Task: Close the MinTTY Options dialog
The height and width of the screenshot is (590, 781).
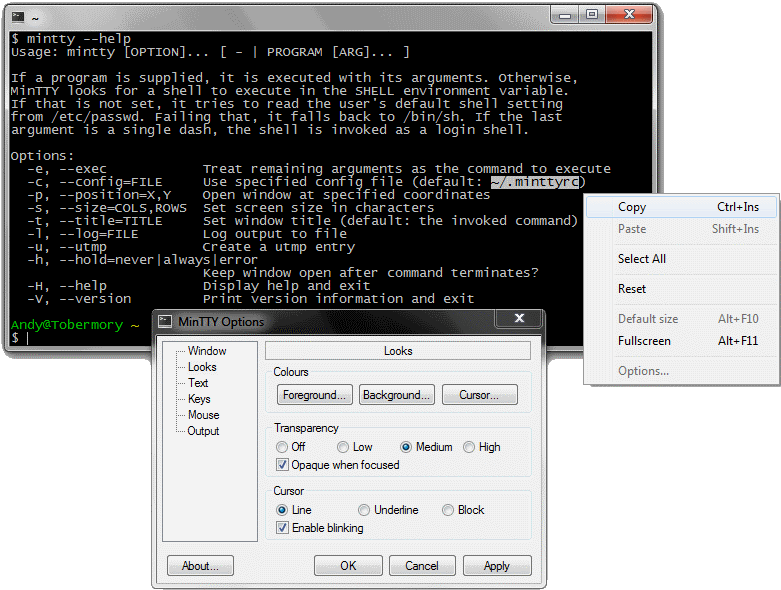Action: 519,318
